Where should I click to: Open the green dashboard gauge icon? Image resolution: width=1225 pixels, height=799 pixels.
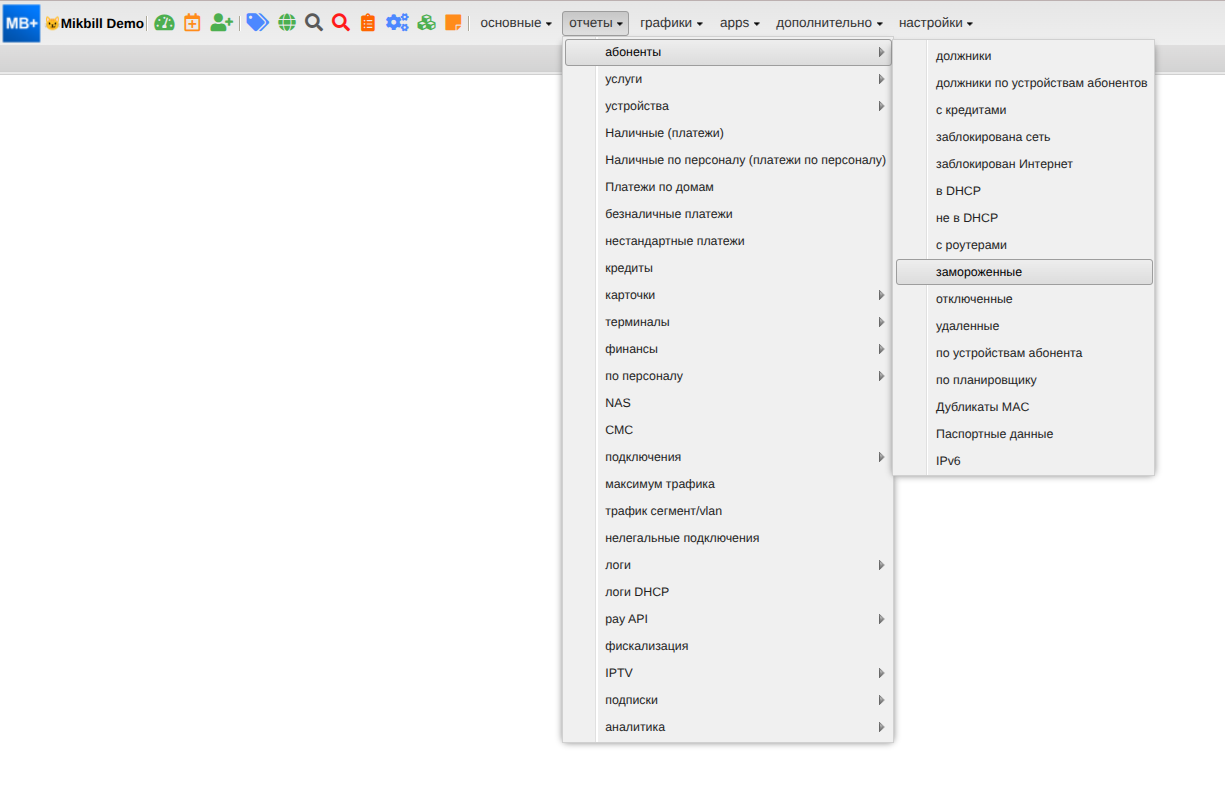pos(164,22)
